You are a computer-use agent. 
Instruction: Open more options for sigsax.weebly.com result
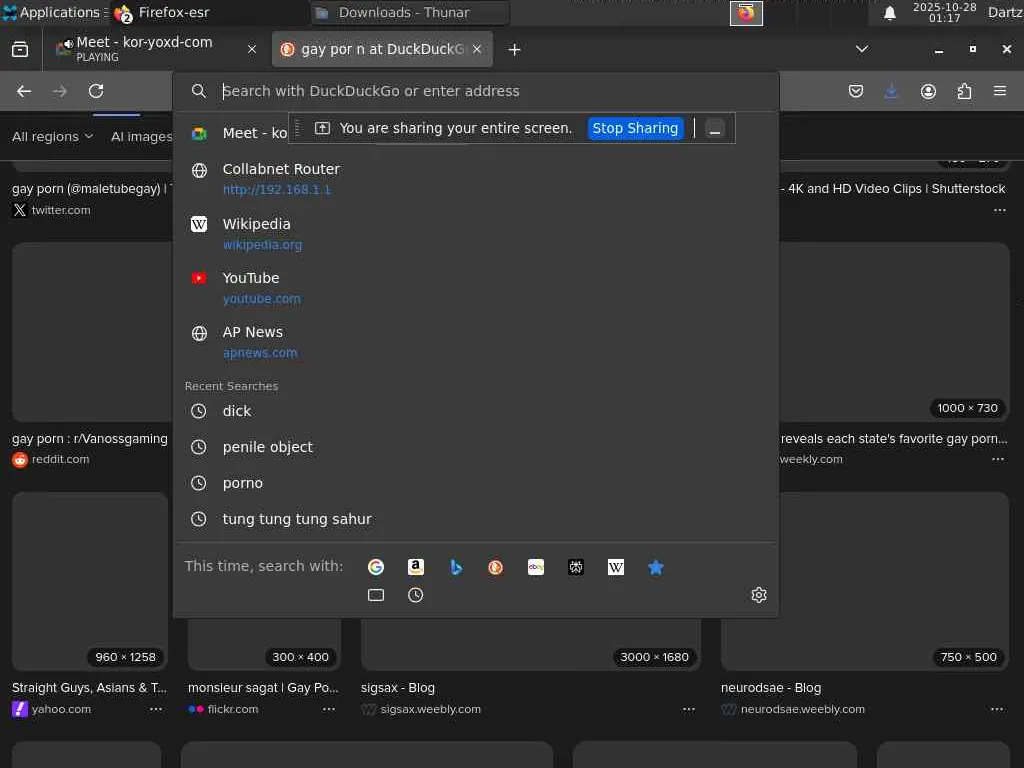tap(688, 709)
